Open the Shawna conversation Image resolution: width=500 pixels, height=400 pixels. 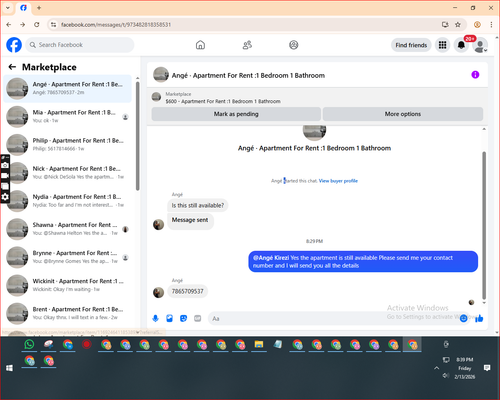[x=67, y=229]
